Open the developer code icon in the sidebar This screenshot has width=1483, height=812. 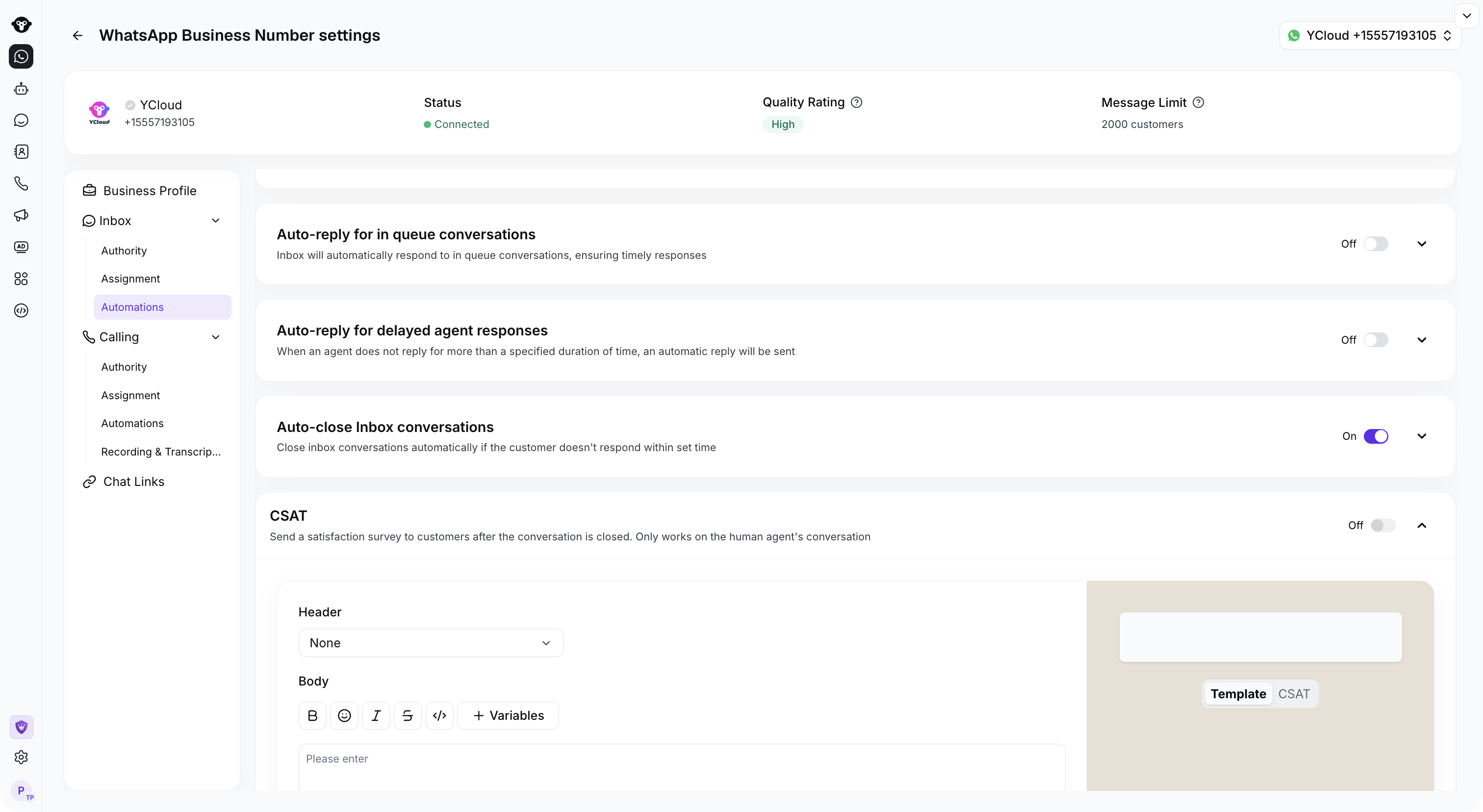(21, 311)
